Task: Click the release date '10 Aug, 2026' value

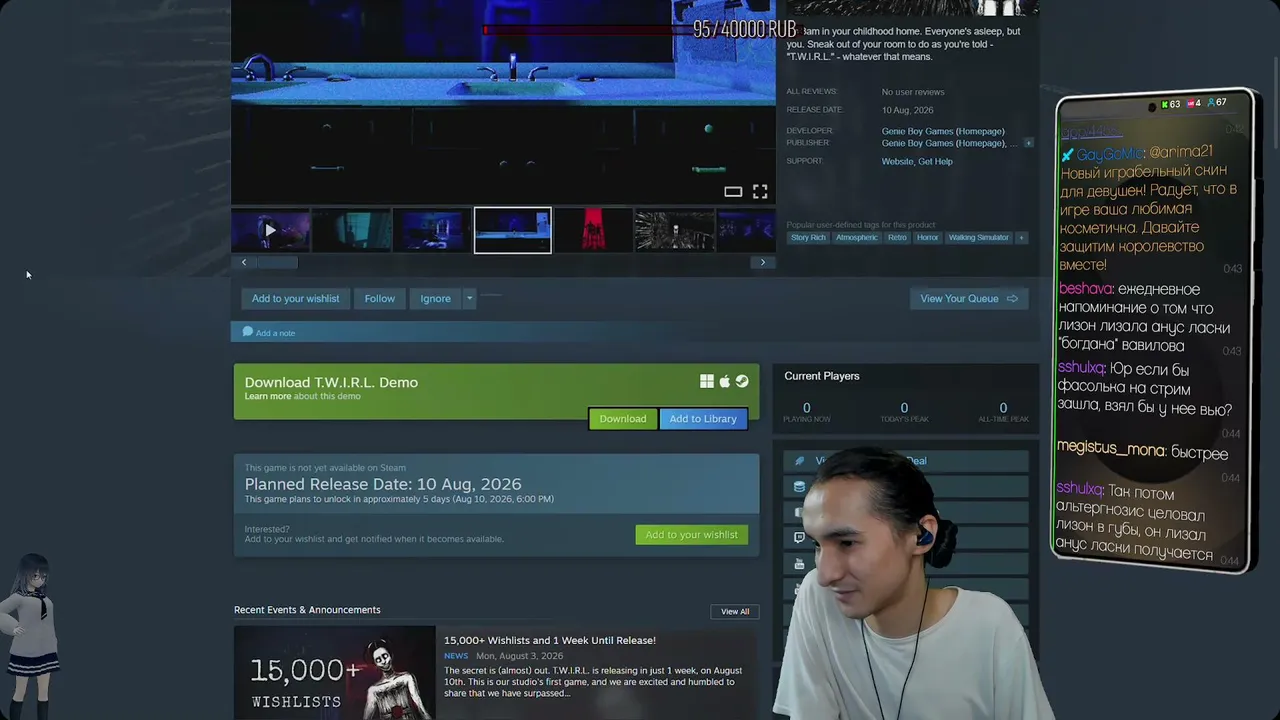Action: click(907, 110)
